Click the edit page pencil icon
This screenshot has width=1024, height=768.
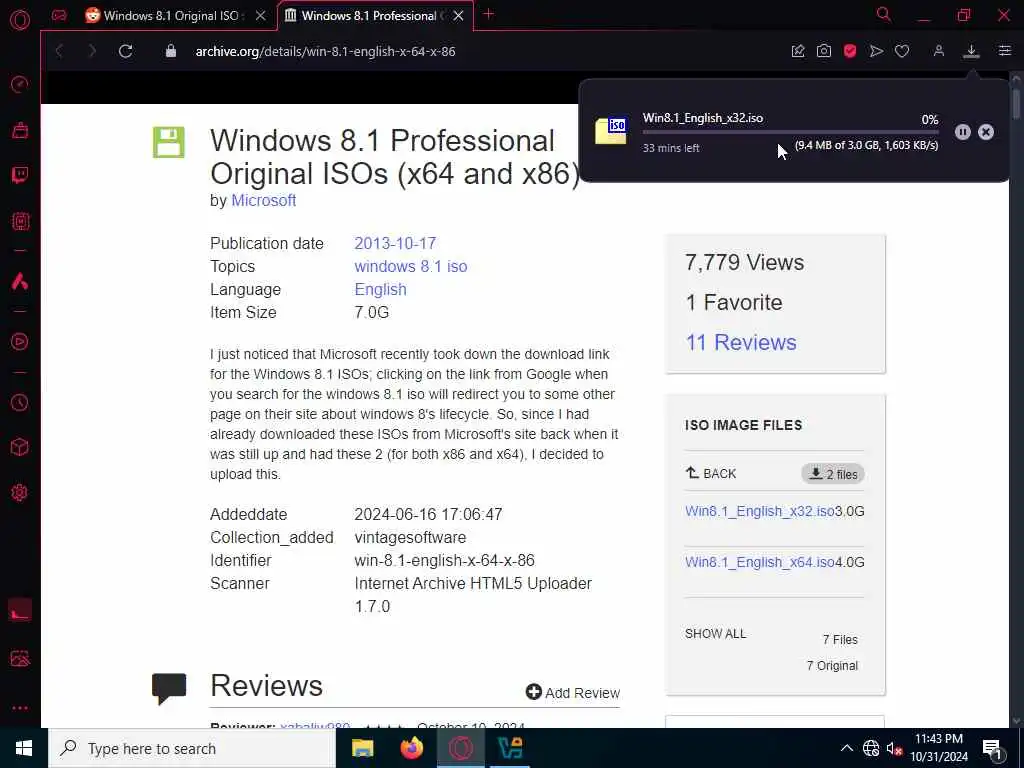tap(797, 51)
